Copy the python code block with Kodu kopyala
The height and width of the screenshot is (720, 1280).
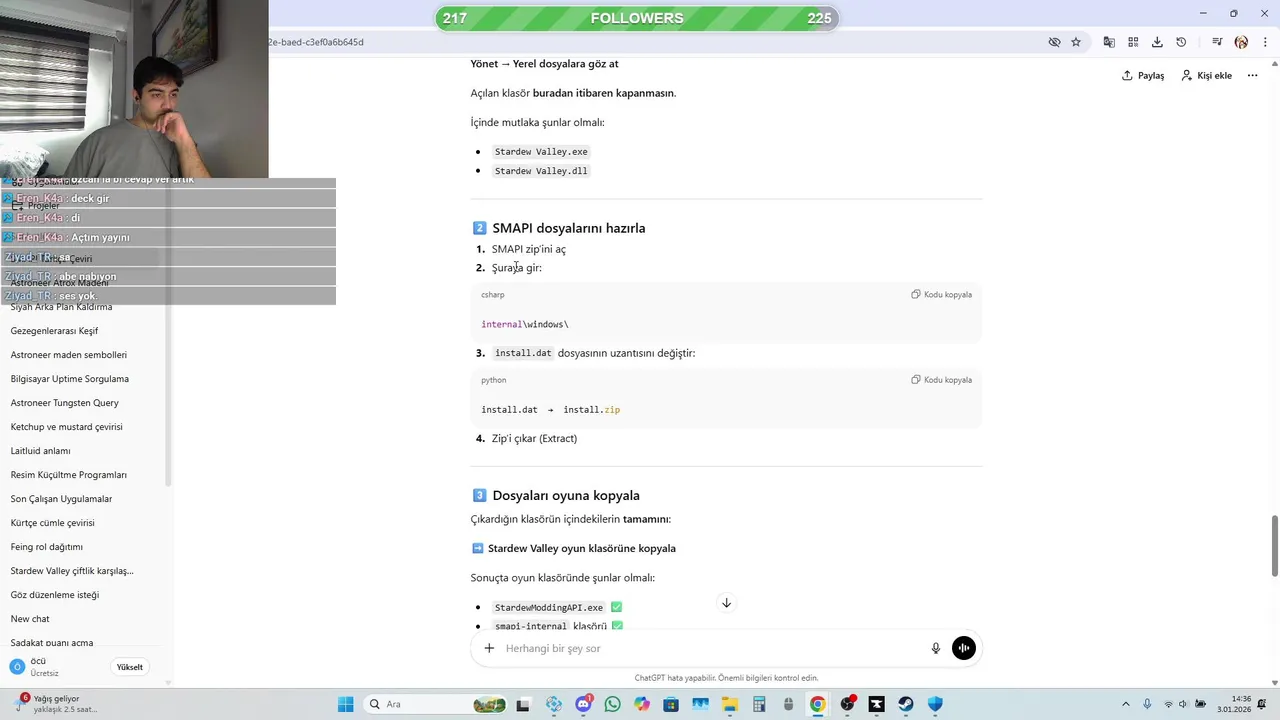click(x=941, y=380)
